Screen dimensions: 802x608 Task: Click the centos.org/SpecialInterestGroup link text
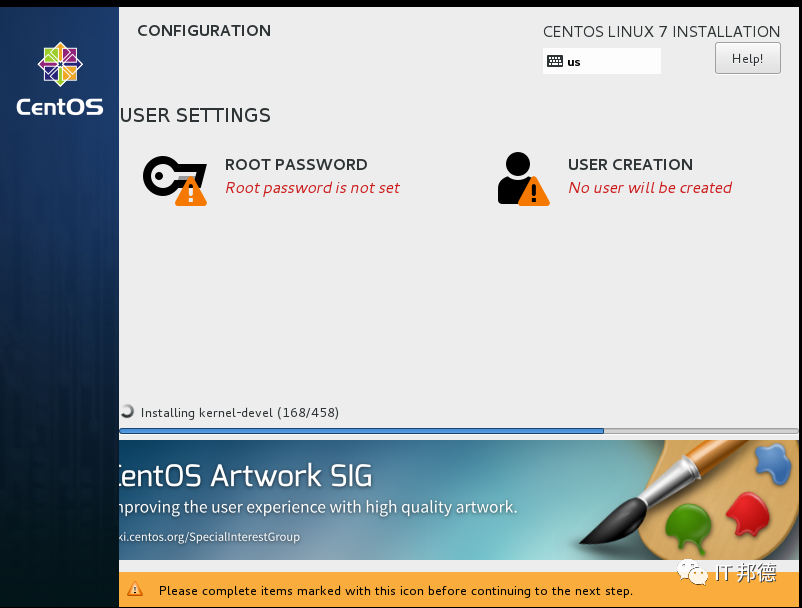pos(210,537)
